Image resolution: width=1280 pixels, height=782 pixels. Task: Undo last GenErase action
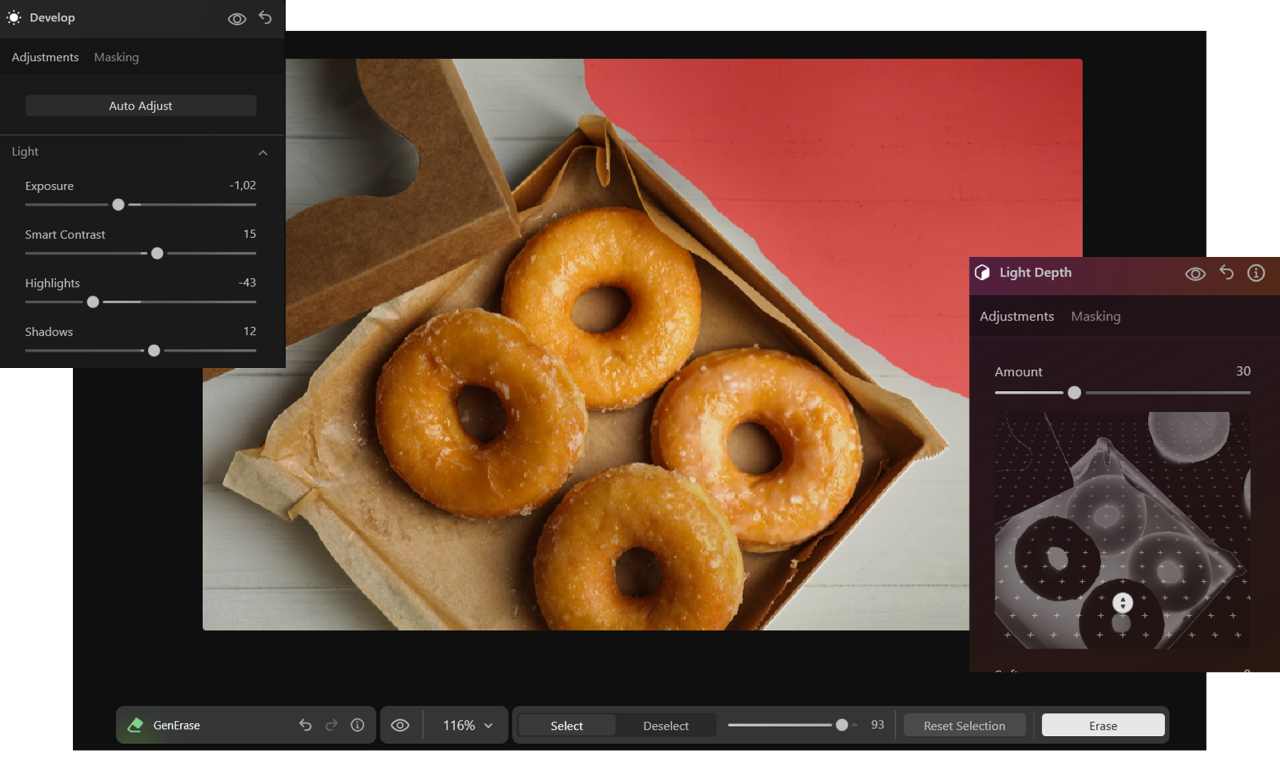click(305, 725)
